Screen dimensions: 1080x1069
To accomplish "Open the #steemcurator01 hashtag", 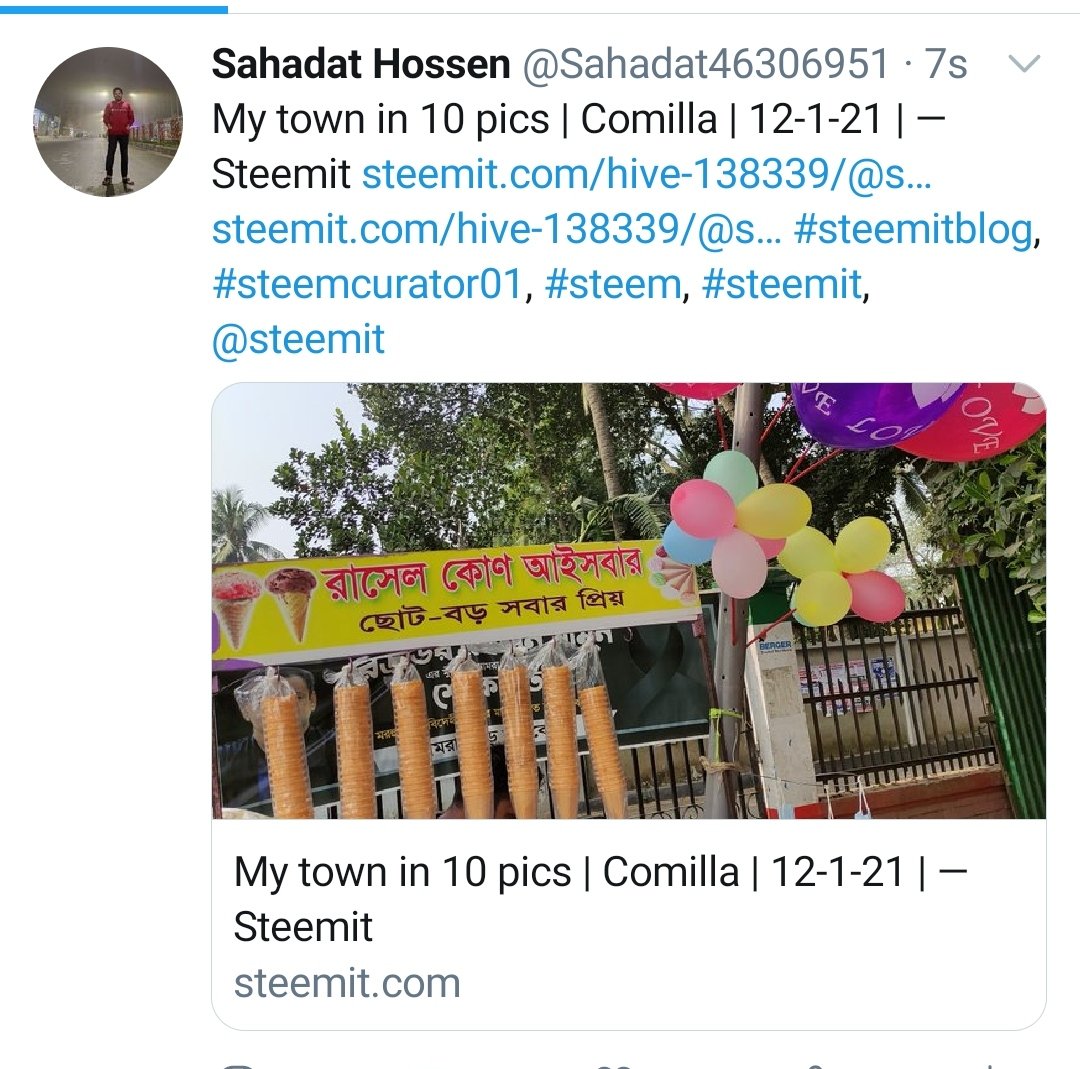I will [x=367, y=284].
